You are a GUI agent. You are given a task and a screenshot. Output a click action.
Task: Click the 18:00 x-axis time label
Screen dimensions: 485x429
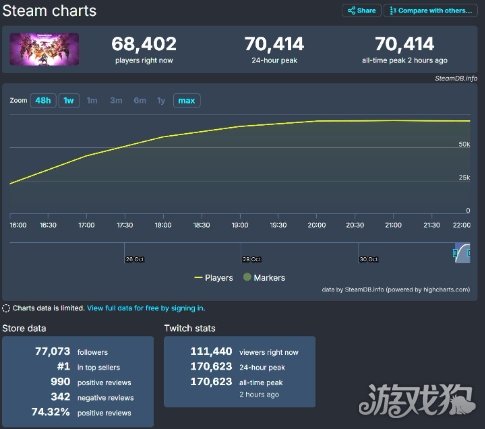point(163,225)
